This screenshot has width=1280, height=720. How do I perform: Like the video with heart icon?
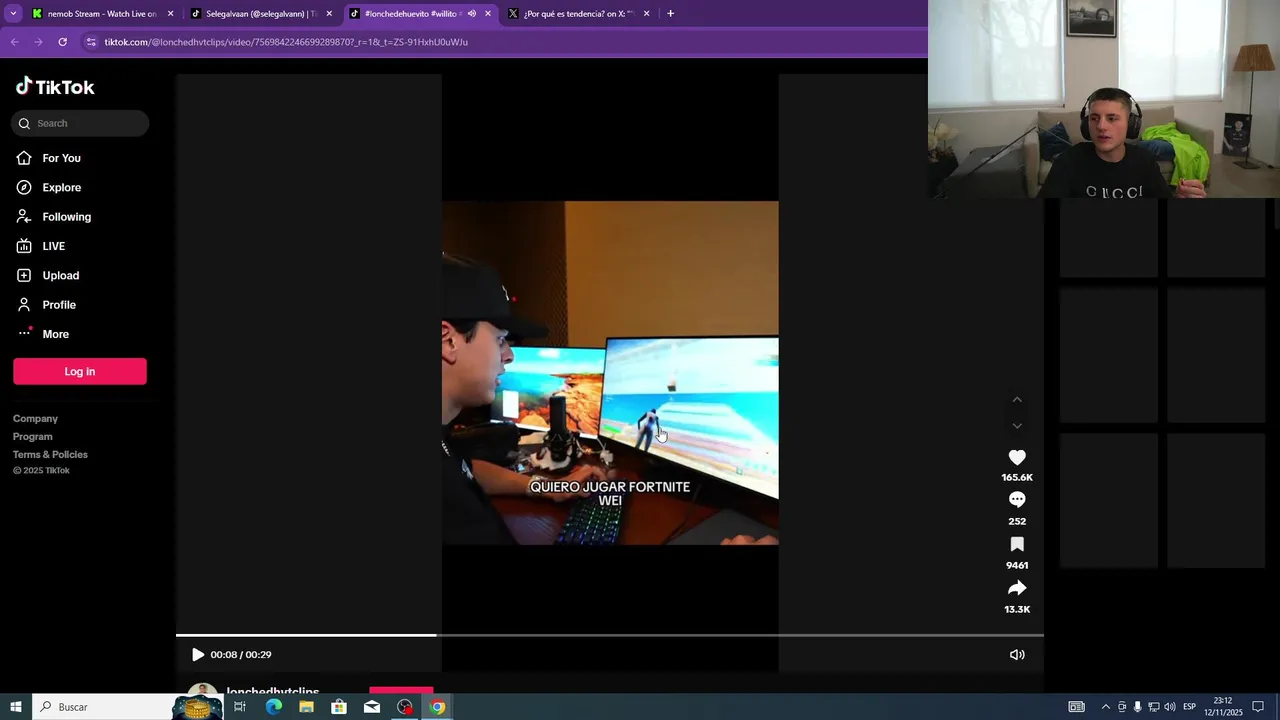pyautogui.click(x=1017, y=457)
